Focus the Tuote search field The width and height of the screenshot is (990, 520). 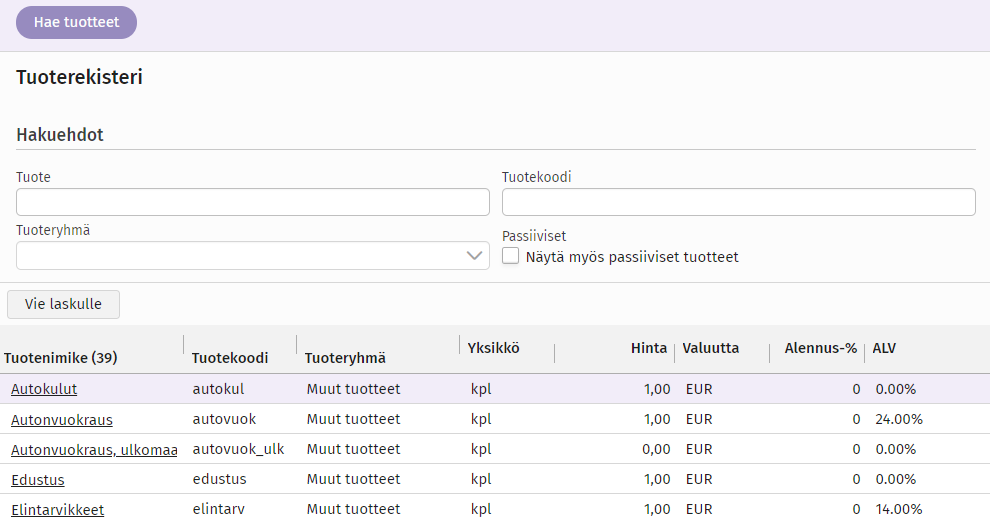pos(253,202)
